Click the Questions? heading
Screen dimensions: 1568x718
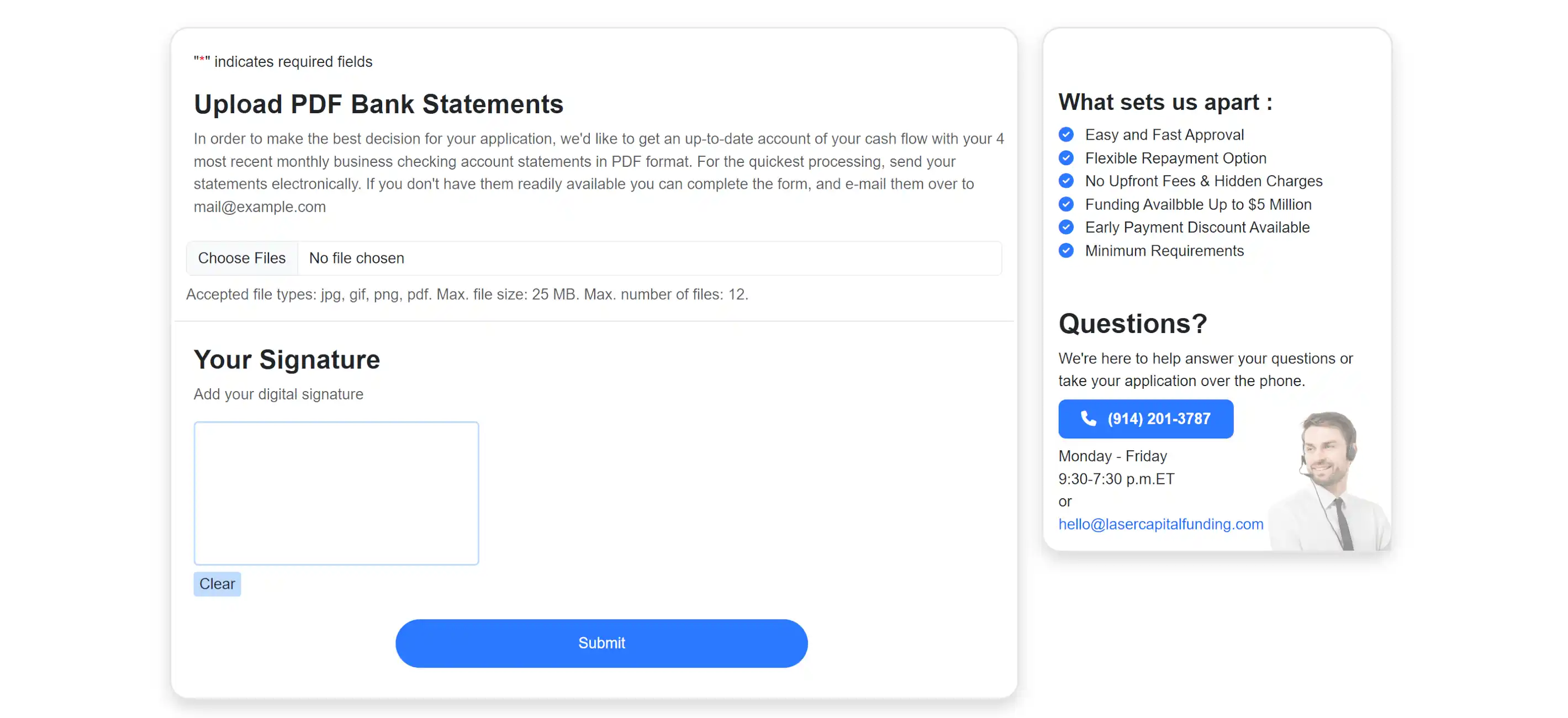[x=1132, y=323]
